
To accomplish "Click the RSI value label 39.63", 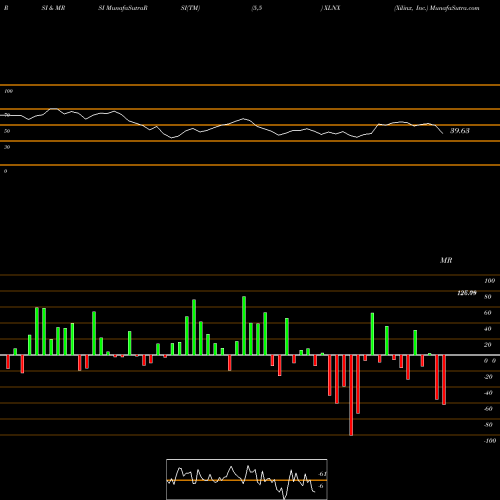I will pos(460,131).
